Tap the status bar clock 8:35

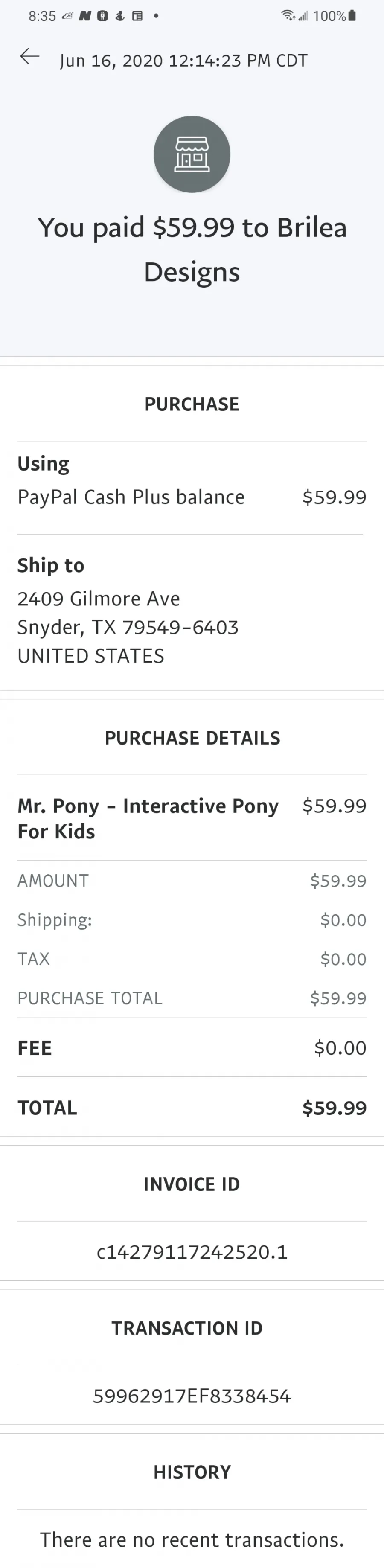pyautogui.click(x=42, y=16)
